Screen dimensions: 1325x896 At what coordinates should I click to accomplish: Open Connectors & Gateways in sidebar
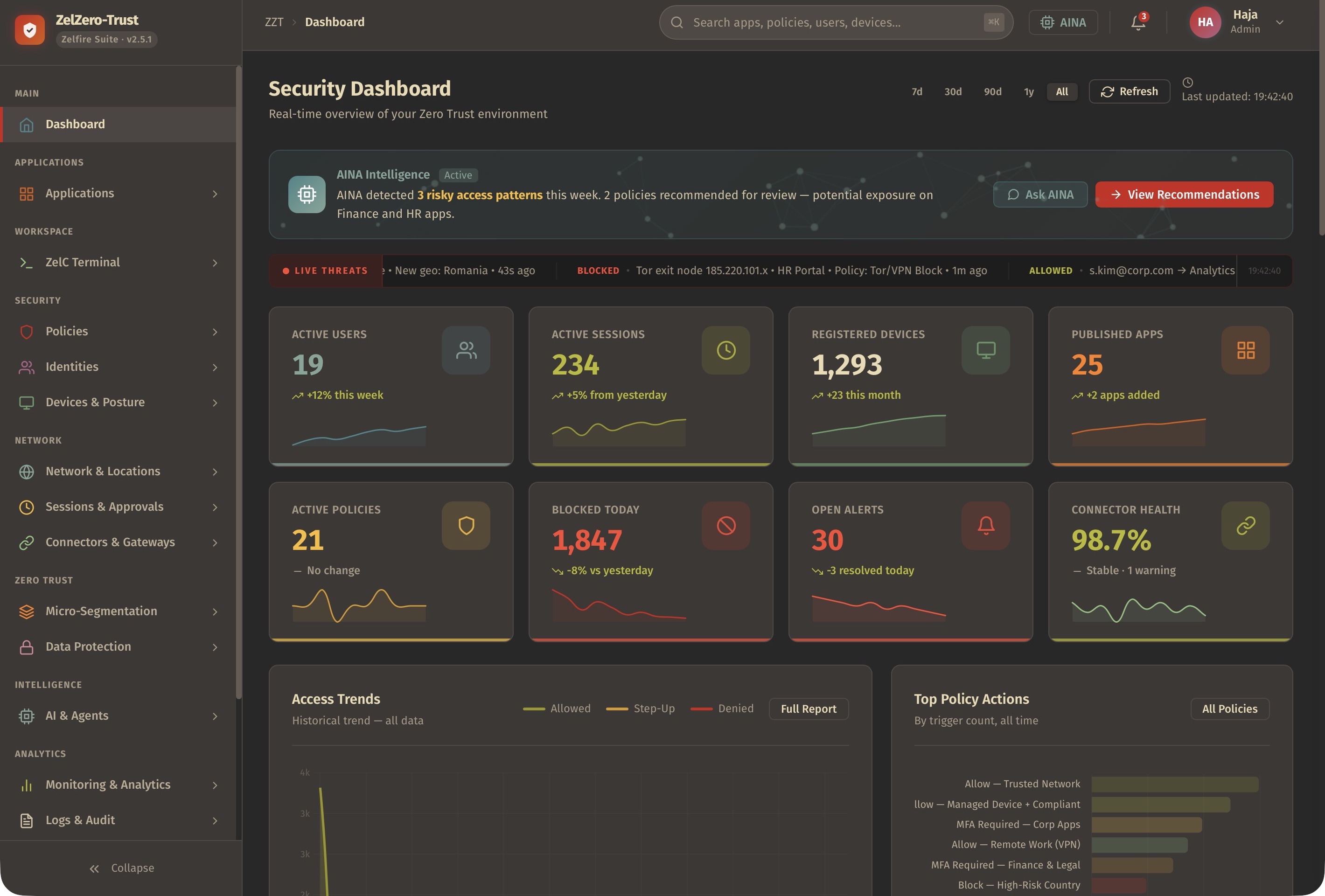118,542
